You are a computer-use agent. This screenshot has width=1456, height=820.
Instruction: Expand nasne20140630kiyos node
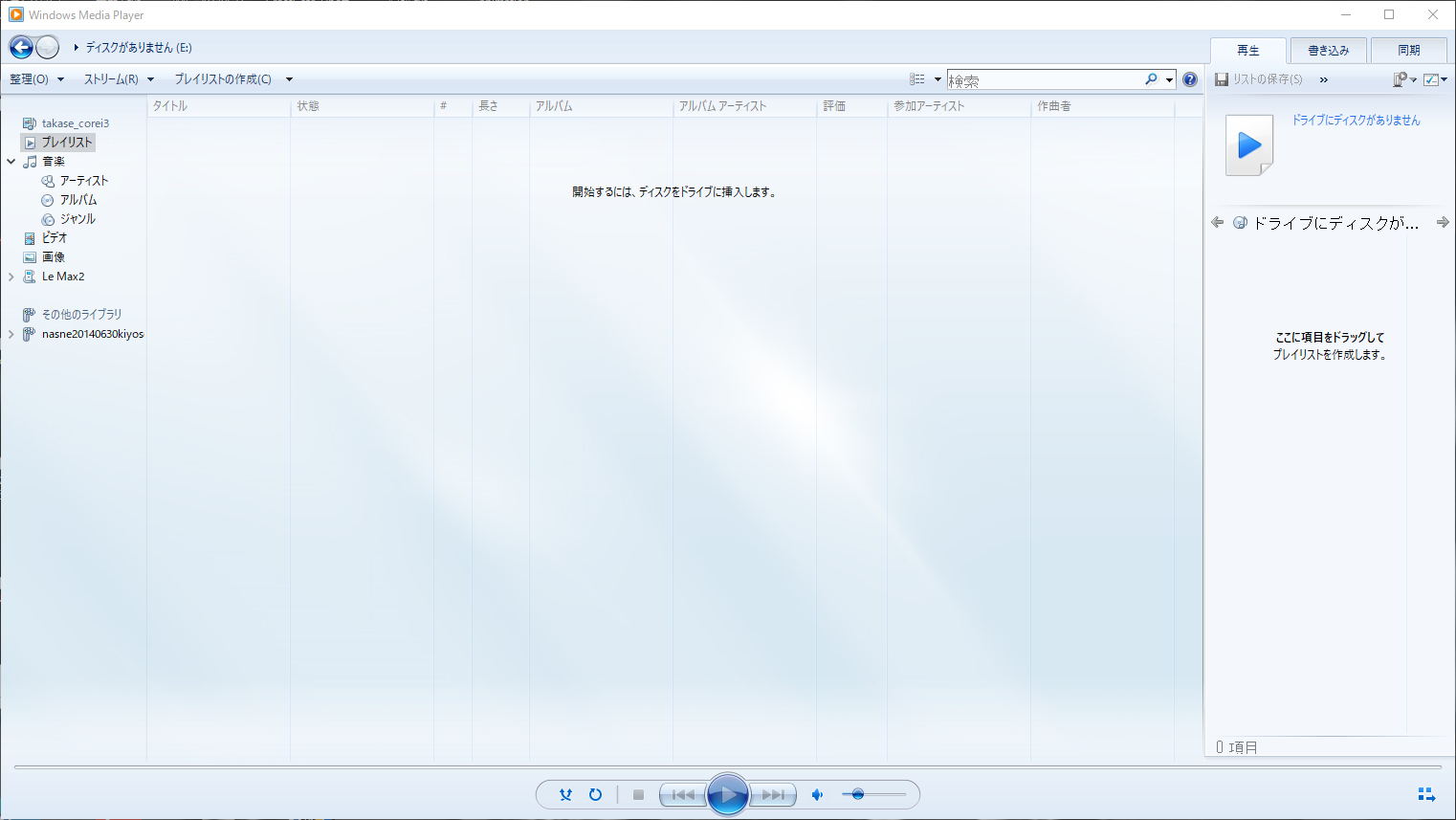(11, 334)
